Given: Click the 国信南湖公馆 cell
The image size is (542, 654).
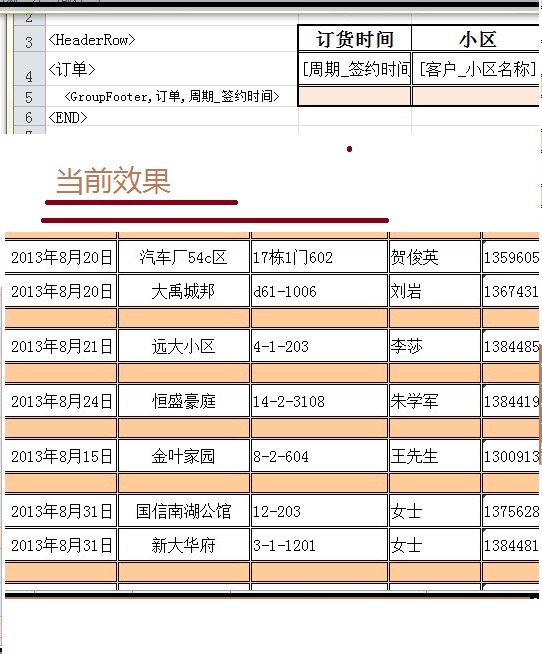Looking at the screenshot, I should [184, 511].
